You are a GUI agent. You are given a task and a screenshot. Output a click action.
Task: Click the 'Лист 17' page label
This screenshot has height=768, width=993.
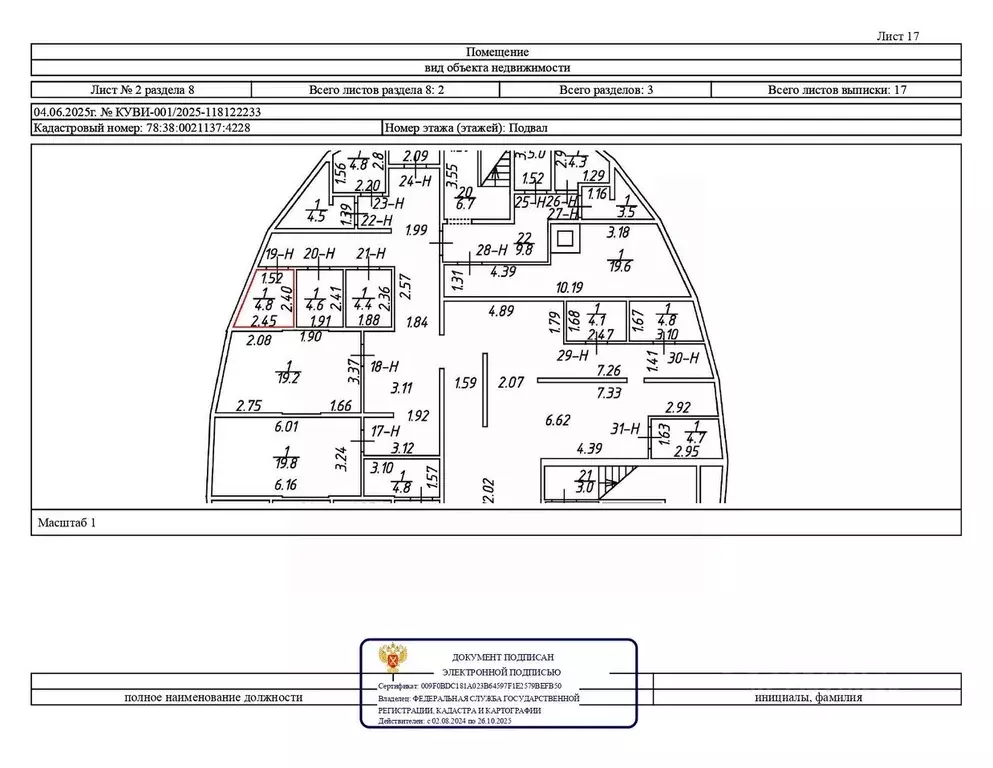(896, 36)
